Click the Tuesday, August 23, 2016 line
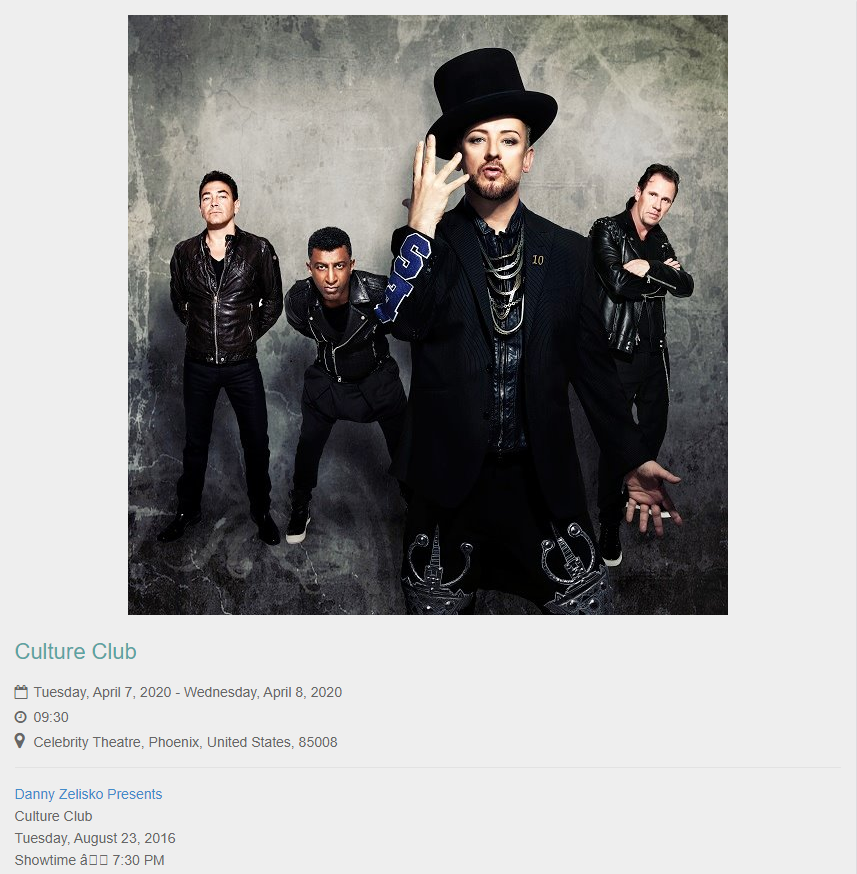Viewport: 857px width, 874px height. click(x=95, y=838)
